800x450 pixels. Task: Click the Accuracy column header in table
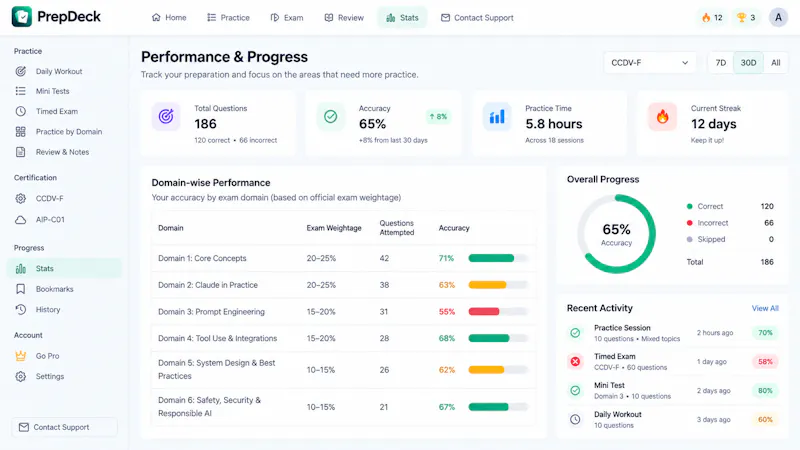click(x=454, y=228)
